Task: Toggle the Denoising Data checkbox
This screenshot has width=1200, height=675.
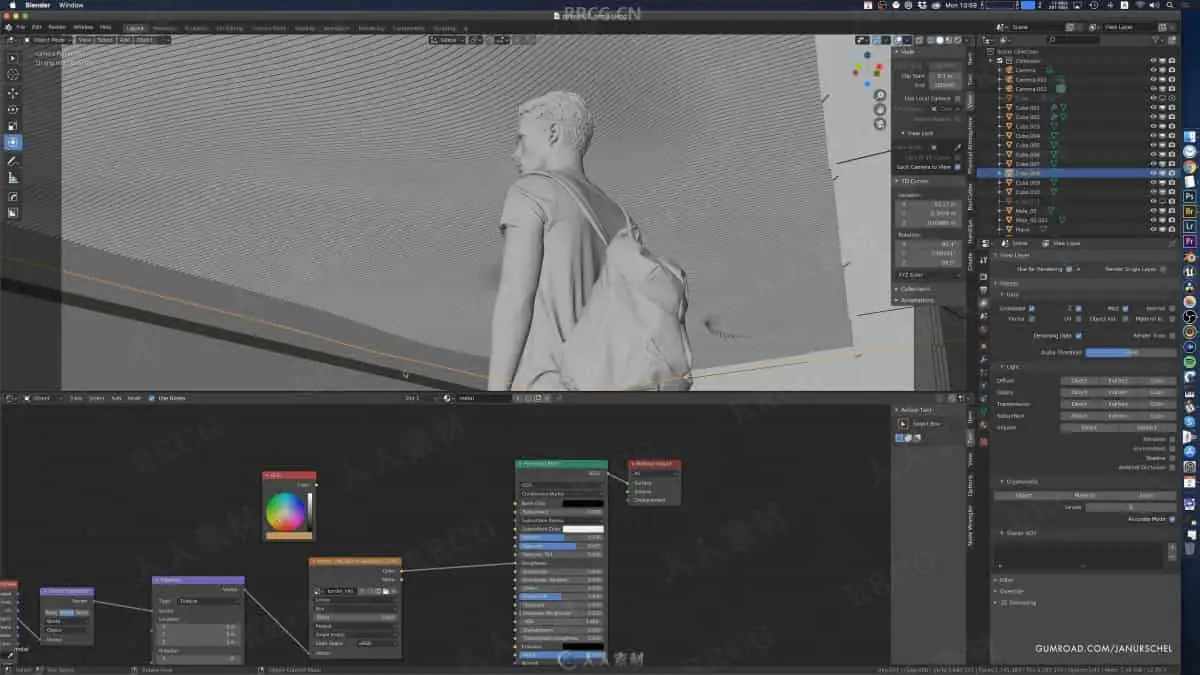Action: pos(1078,336)
